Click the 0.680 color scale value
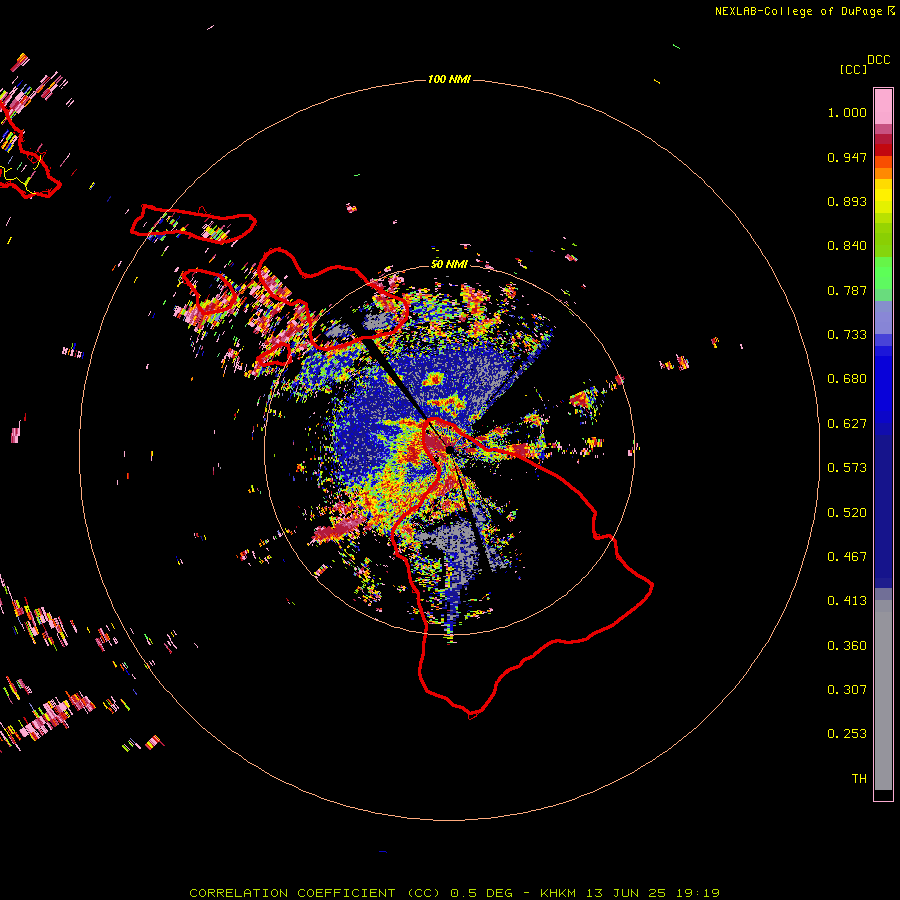The image size is (900, 900). tap(847, 379)
